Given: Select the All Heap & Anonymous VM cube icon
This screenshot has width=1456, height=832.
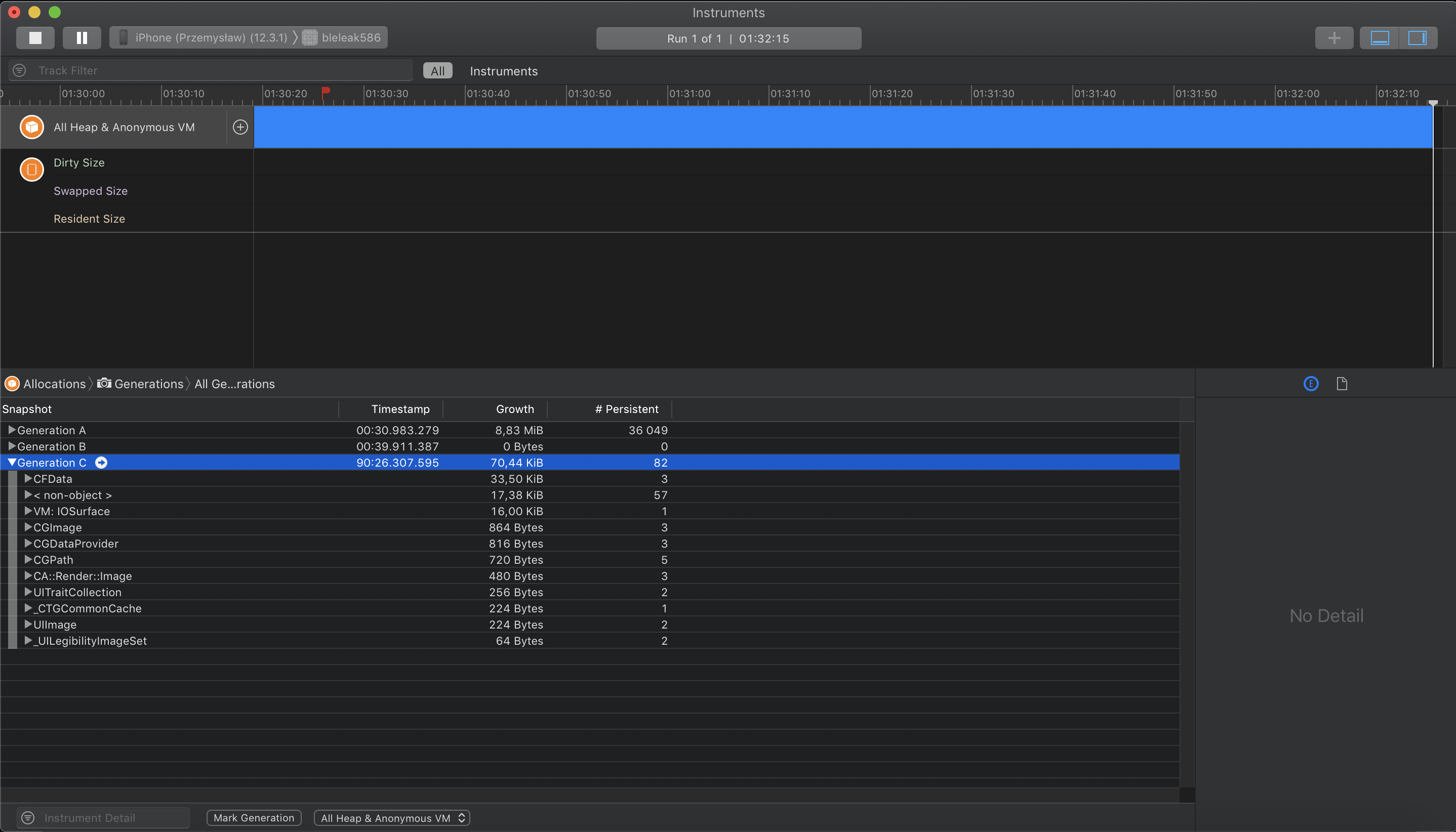Looking at the screenshot, I should (x=31, y=127).
